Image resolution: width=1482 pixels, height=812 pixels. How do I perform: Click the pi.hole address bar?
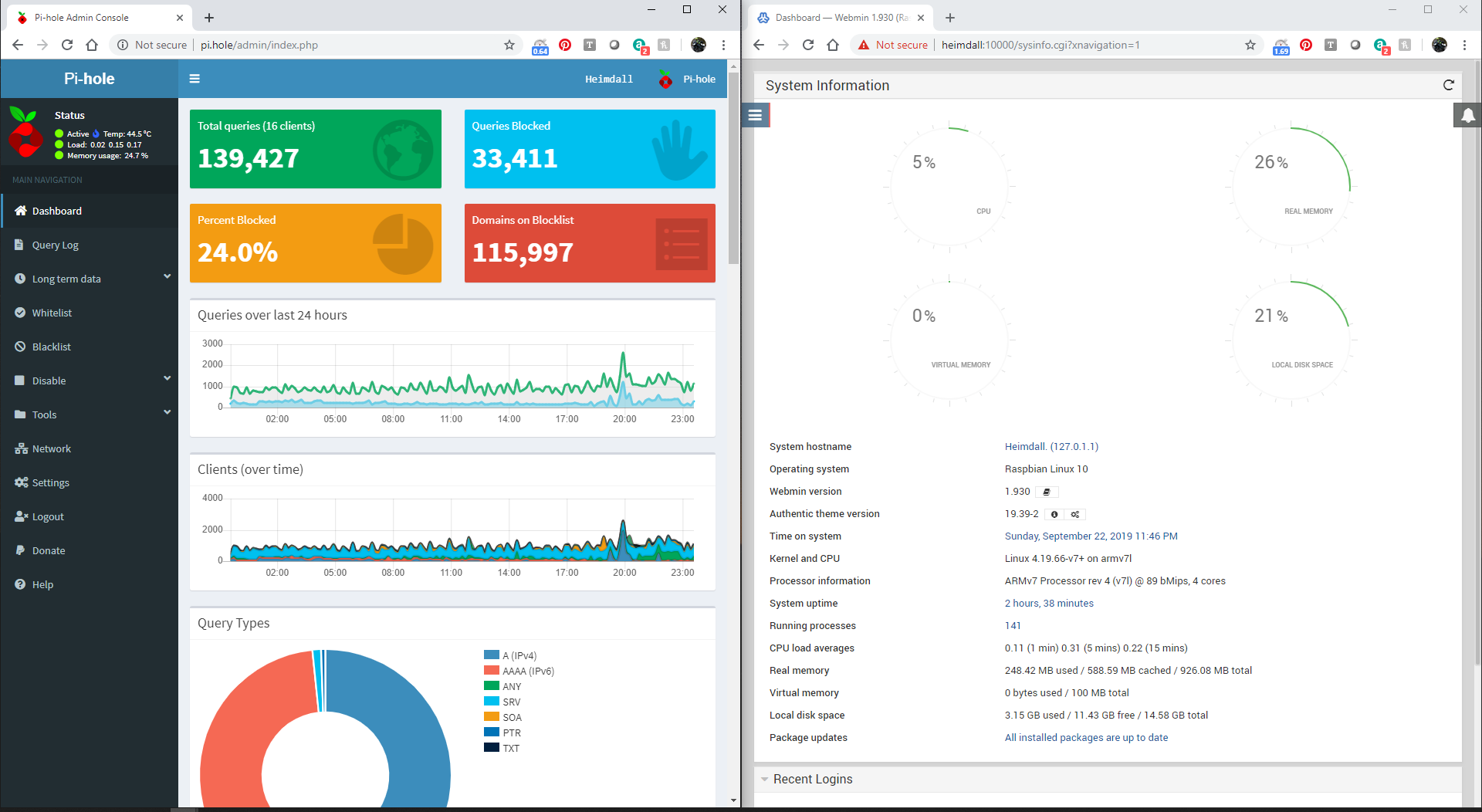point(316,45)
